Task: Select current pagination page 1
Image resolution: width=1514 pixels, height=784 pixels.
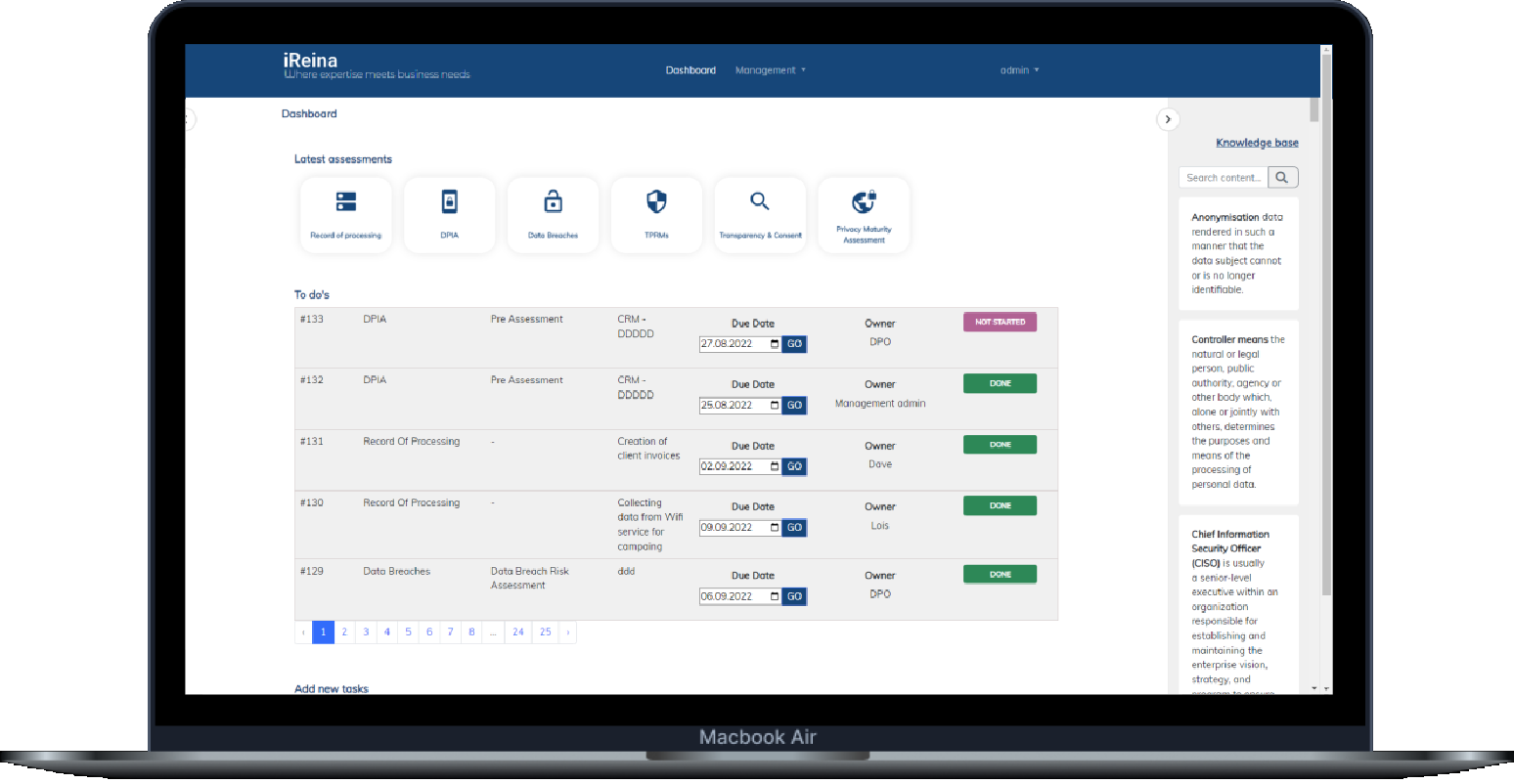Action: (323, 632)
